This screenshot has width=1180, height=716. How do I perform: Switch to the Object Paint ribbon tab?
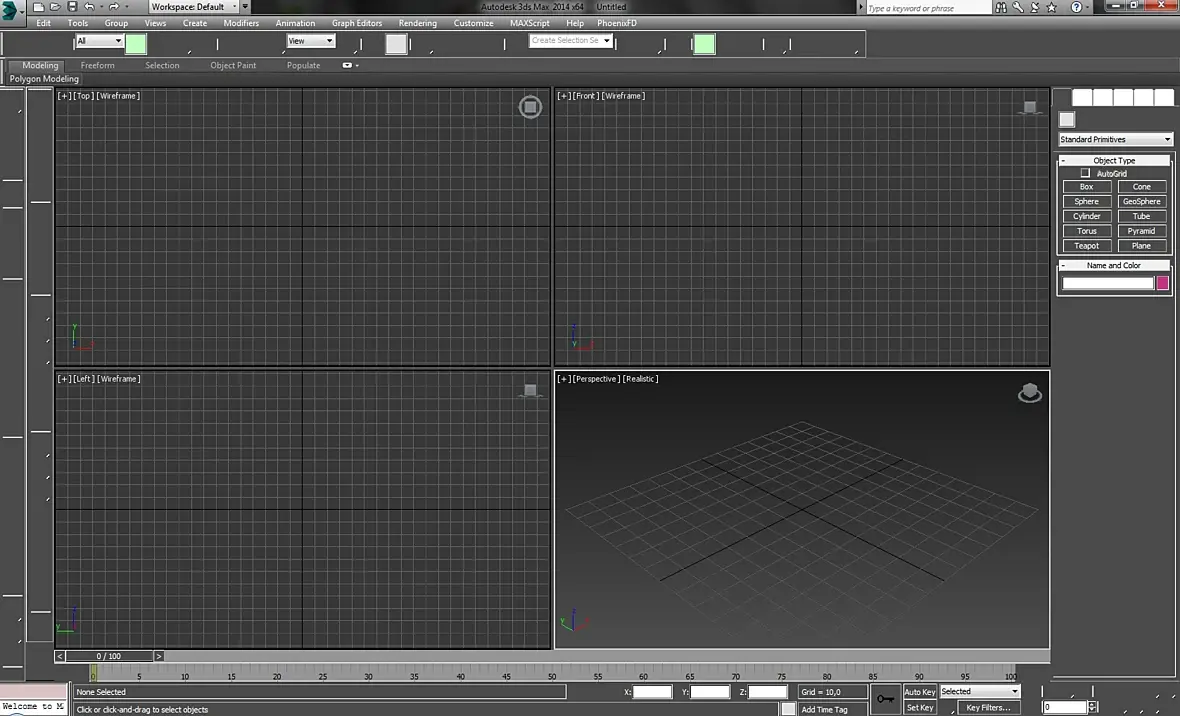(x=233, y=66)
